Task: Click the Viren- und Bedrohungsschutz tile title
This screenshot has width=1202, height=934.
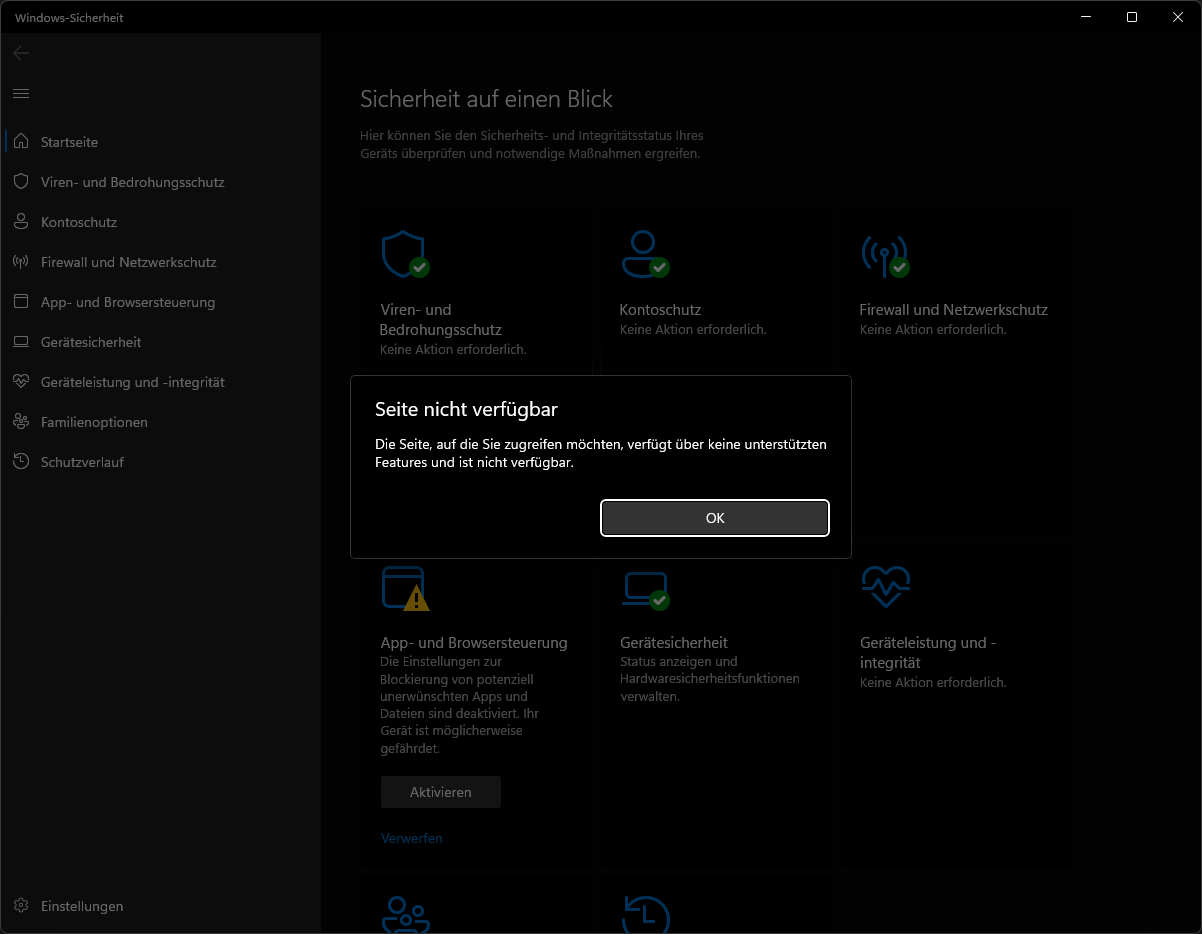Action: (x=441, y=320)
